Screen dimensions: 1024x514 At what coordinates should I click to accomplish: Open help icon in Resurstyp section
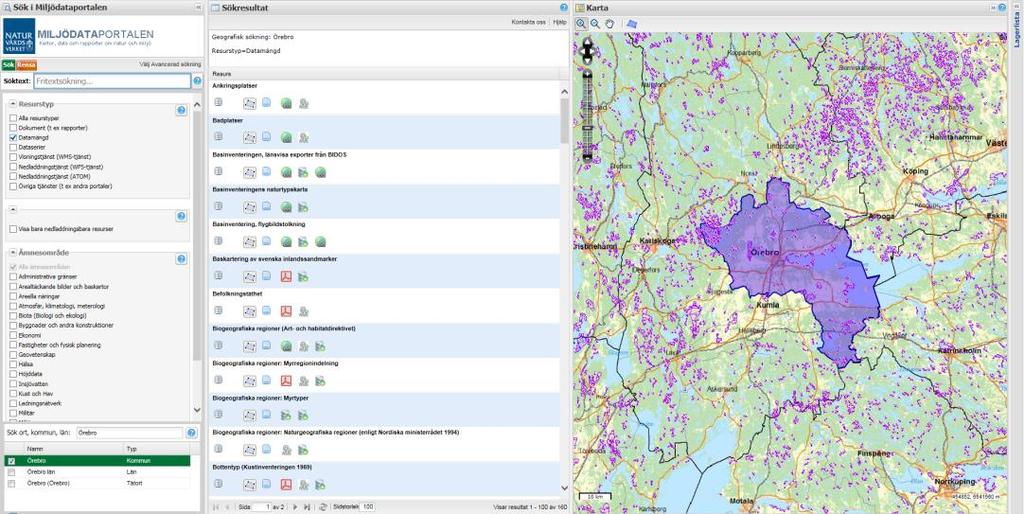point(182,110)
